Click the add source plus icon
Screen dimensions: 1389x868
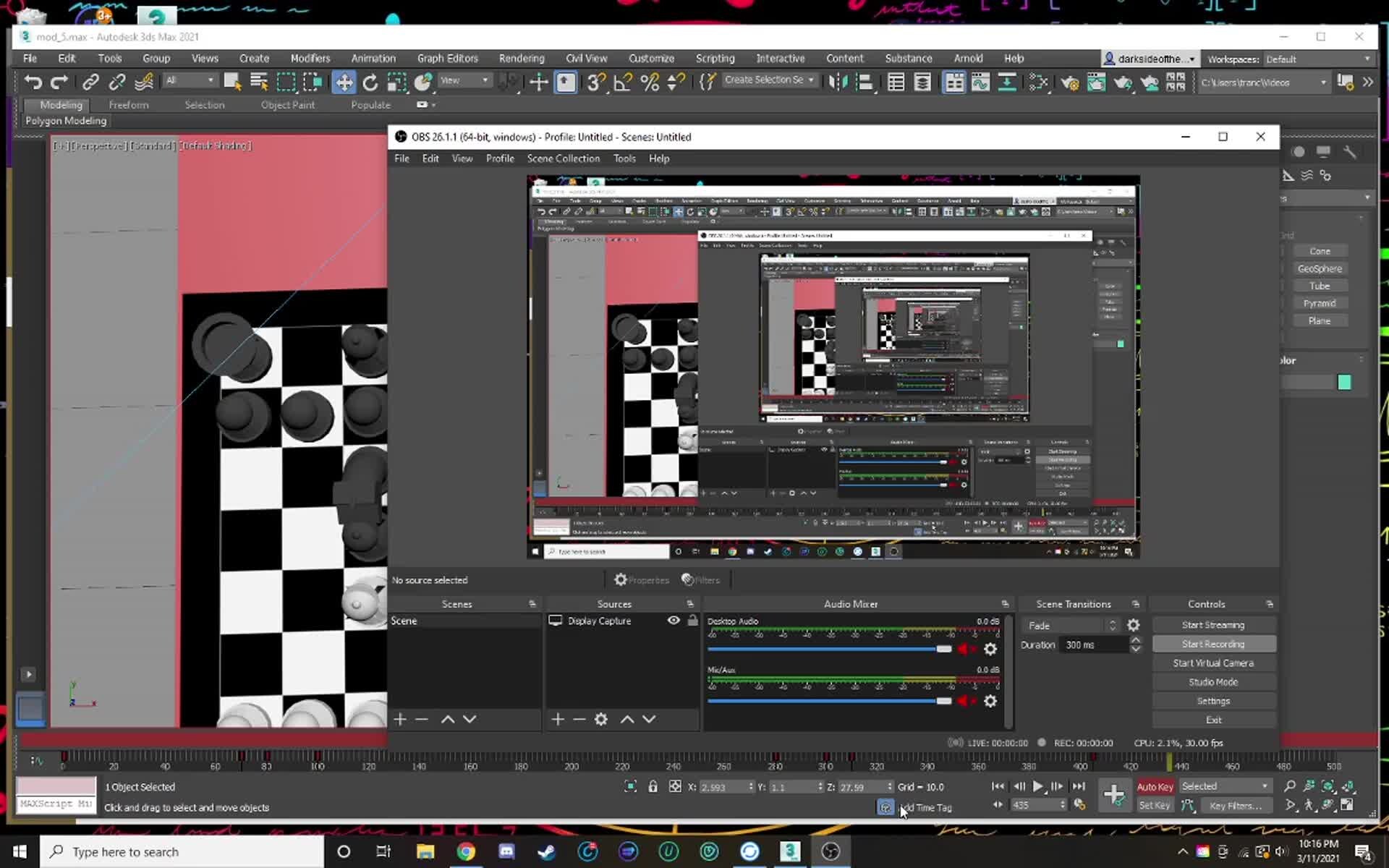coord(557,719)
